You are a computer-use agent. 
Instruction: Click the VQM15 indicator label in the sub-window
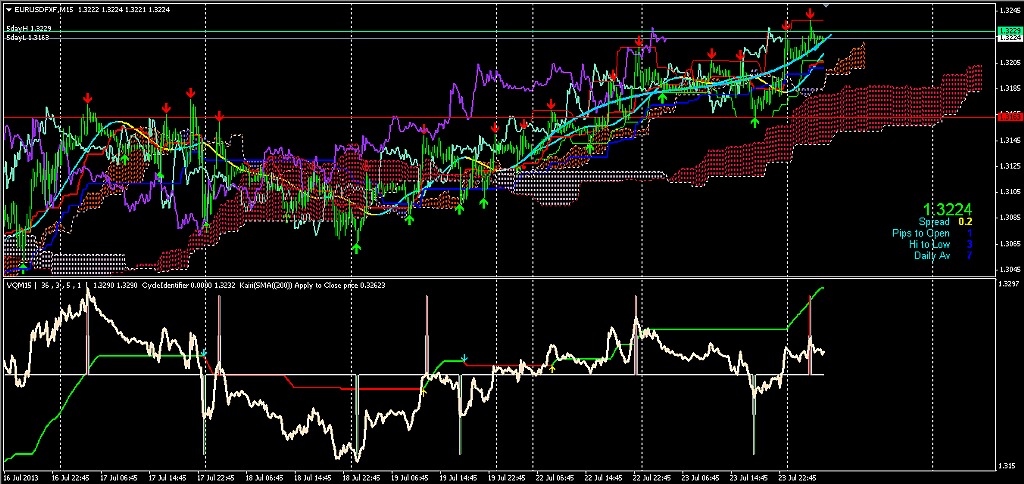tap(19, 286)
